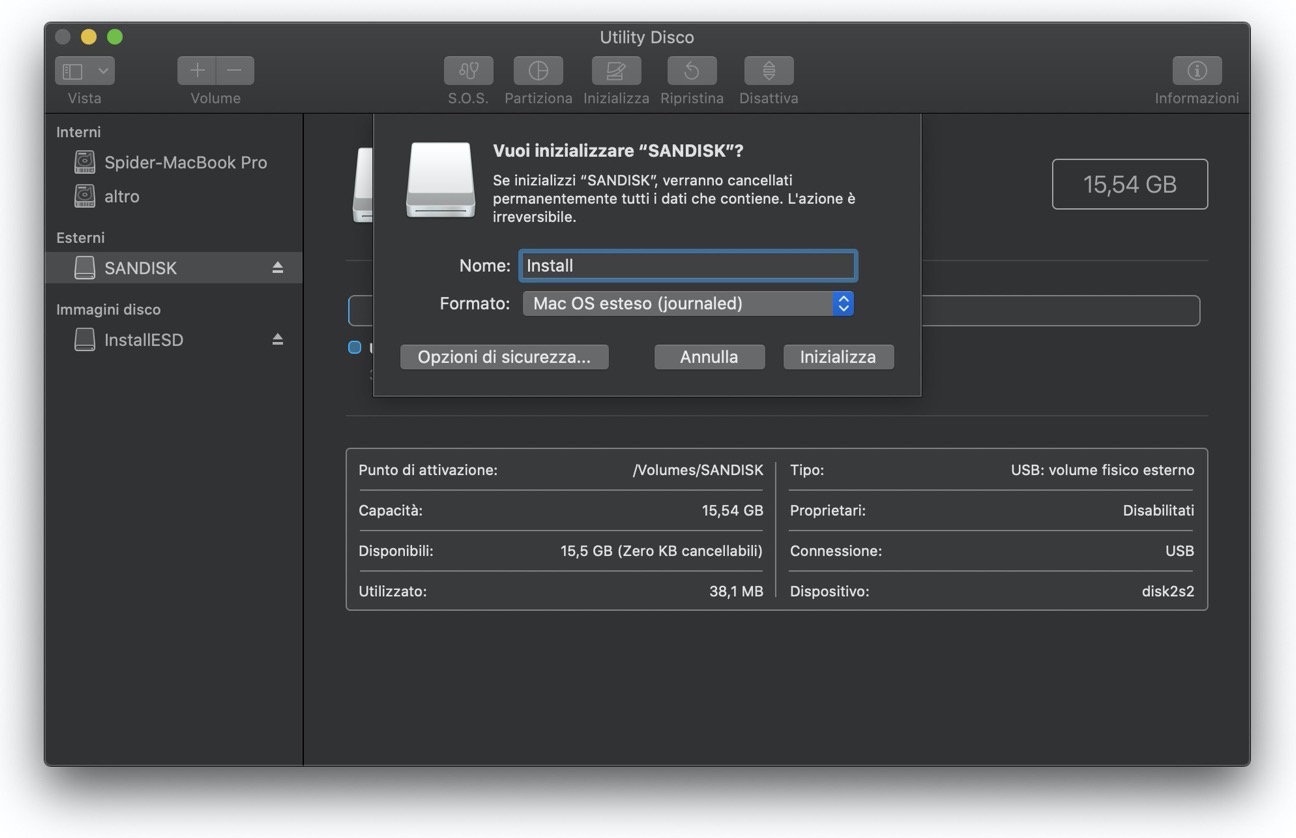
Task: Click the Inizializza erase icon in toolbar
Action: (616, 71)
